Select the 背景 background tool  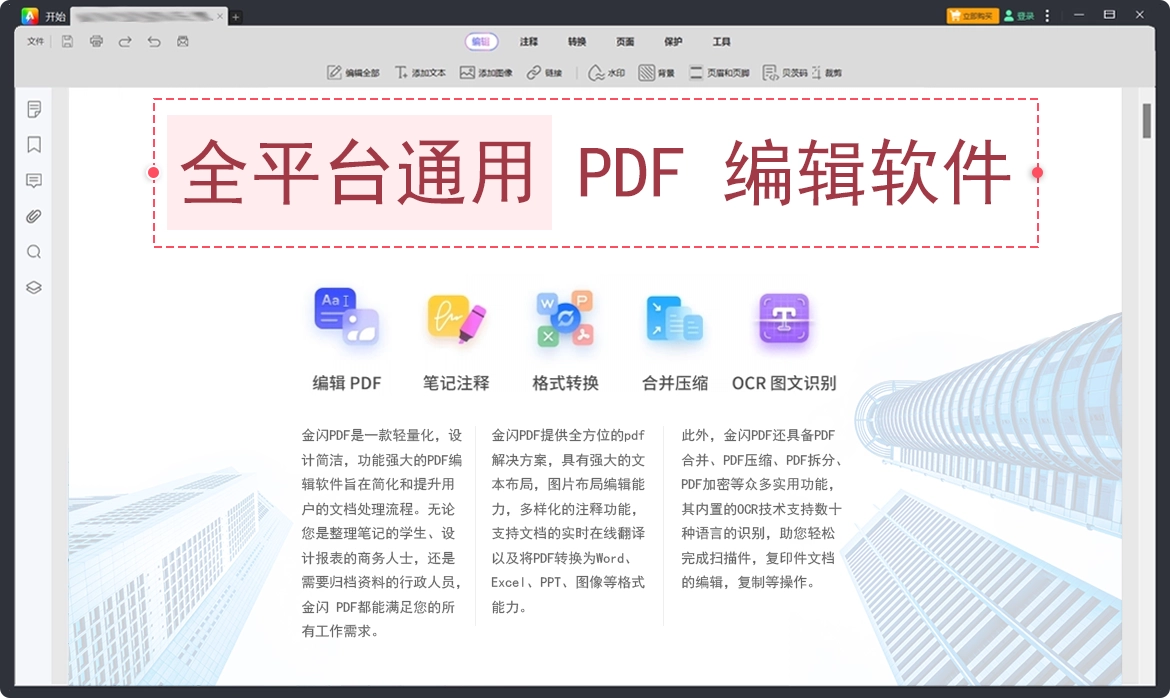pos(657,72)
